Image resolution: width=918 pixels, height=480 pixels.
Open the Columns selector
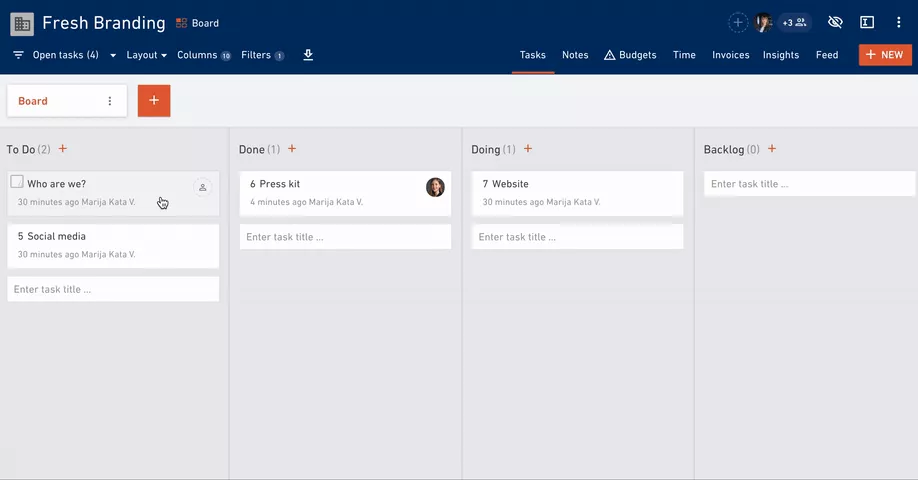pyautogui.click(x=204, y=55)
